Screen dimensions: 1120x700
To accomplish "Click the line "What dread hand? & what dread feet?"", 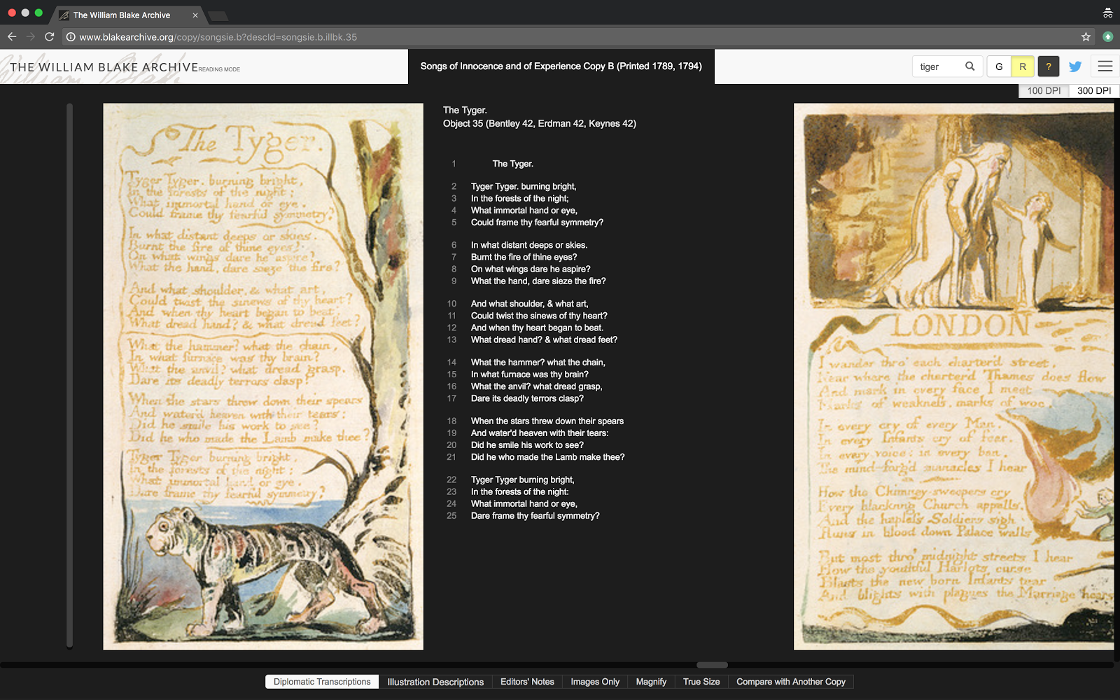I will (x=544, y=340).
